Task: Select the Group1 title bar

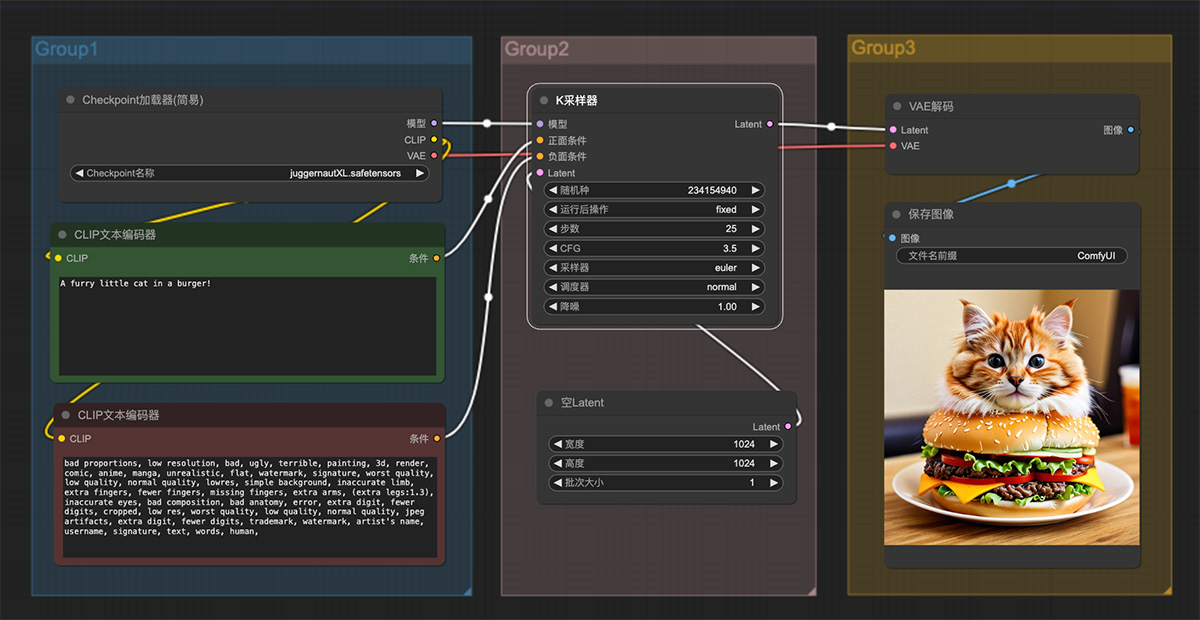Action: (x=252, y=48)
